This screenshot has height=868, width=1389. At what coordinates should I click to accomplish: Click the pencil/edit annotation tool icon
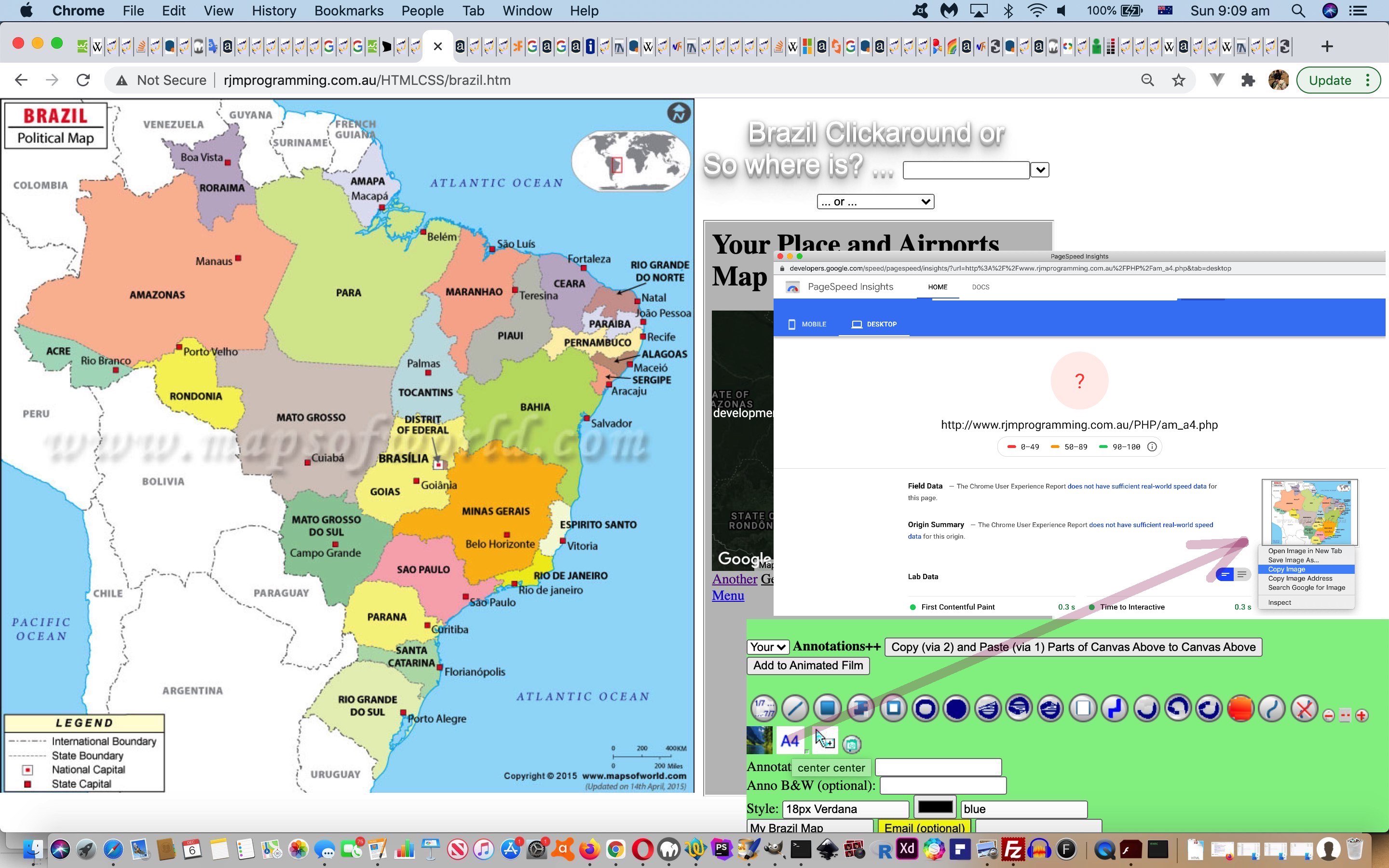[x=796, y=709]
